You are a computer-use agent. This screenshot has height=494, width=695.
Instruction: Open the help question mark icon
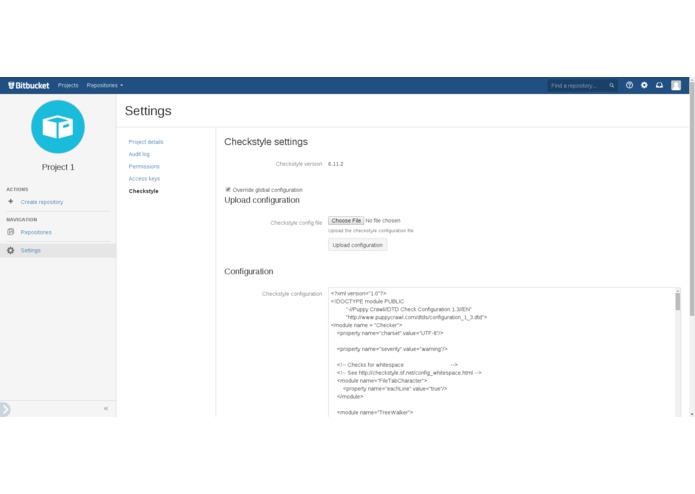[629, 85]
